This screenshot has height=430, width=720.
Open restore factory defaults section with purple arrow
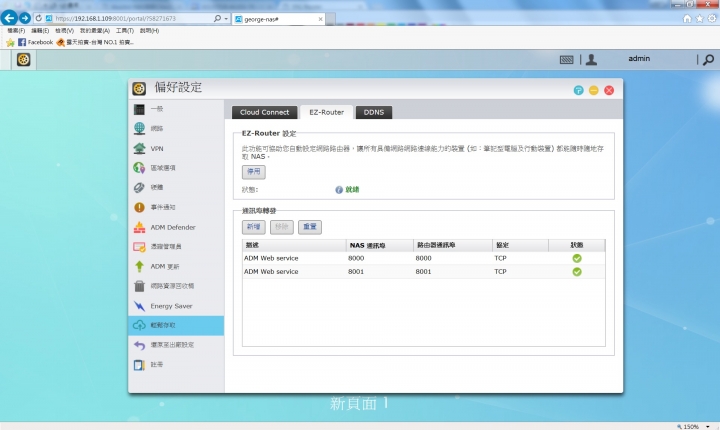coord(176,345)
